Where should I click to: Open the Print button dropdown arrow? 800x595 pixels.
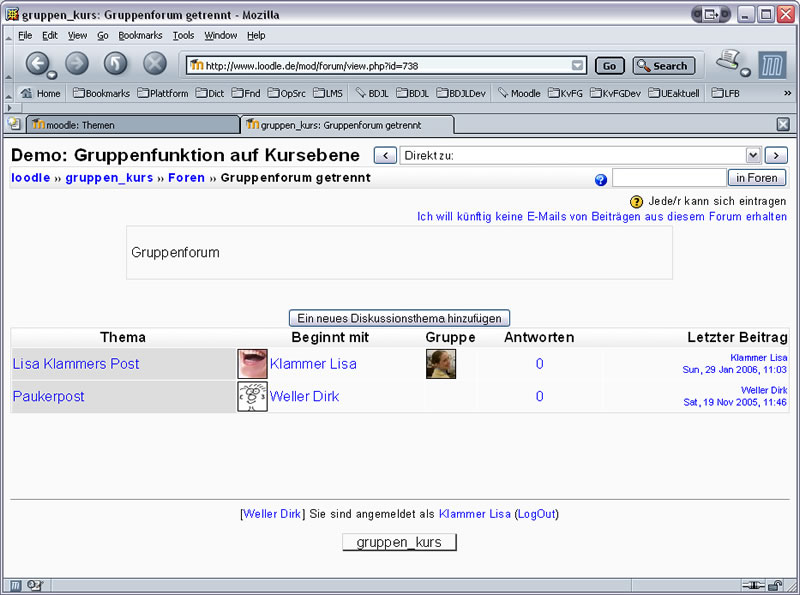click(745, 73)
